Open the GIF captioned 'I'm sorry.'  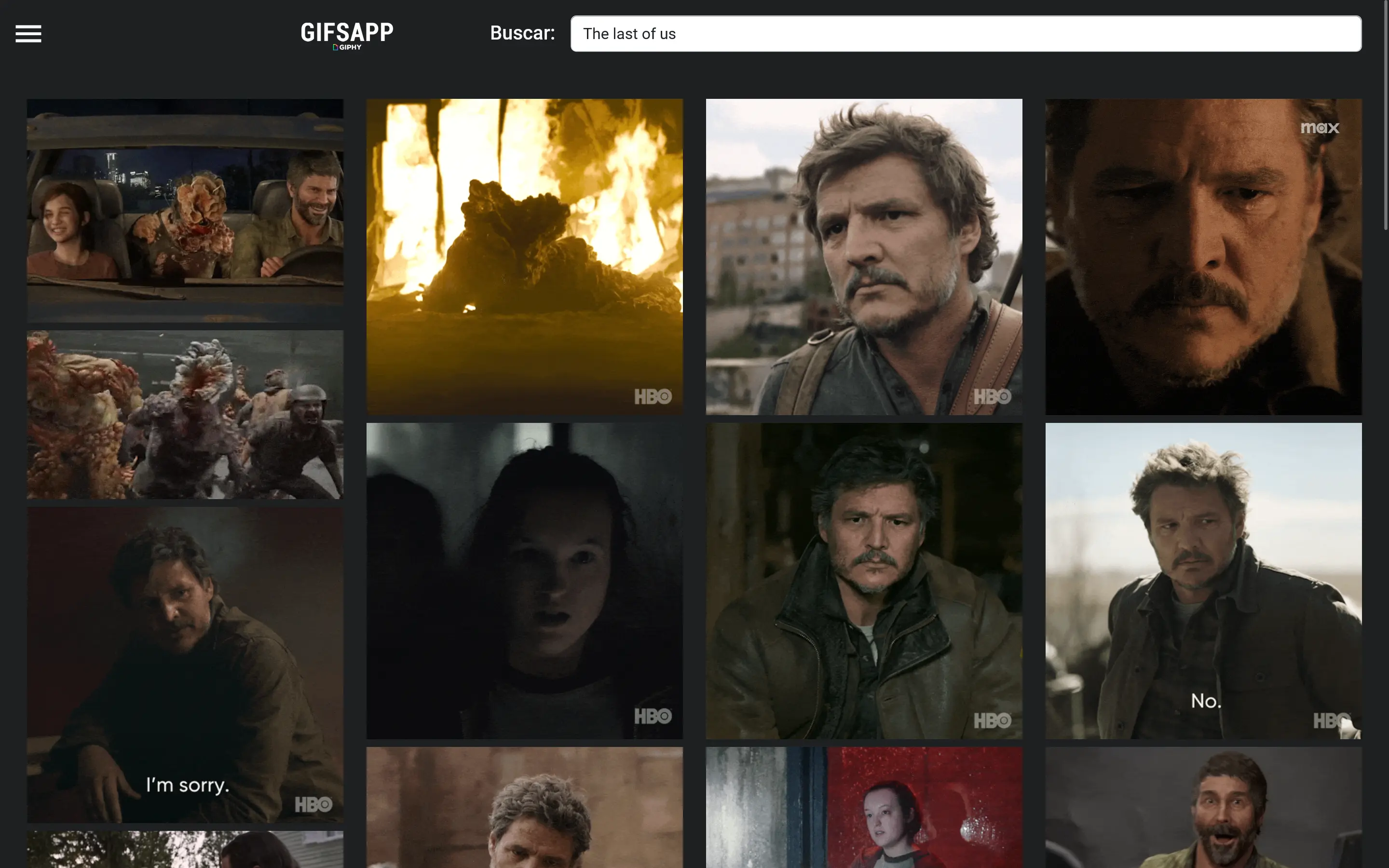point(185,665)
